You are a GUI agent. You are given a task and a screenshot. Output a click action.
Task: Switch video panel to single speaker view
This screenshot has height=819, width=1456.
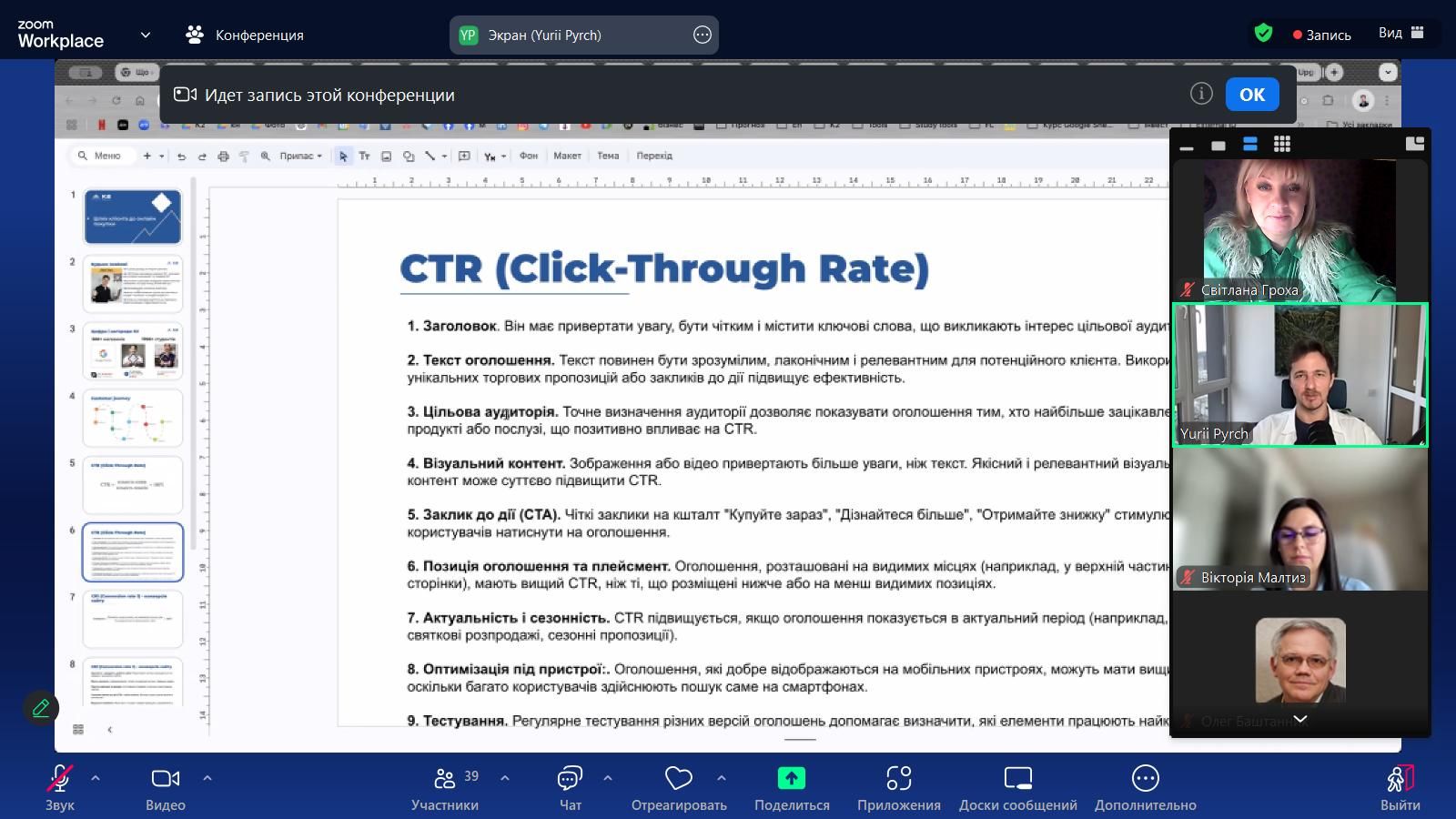click(1218, 145)
